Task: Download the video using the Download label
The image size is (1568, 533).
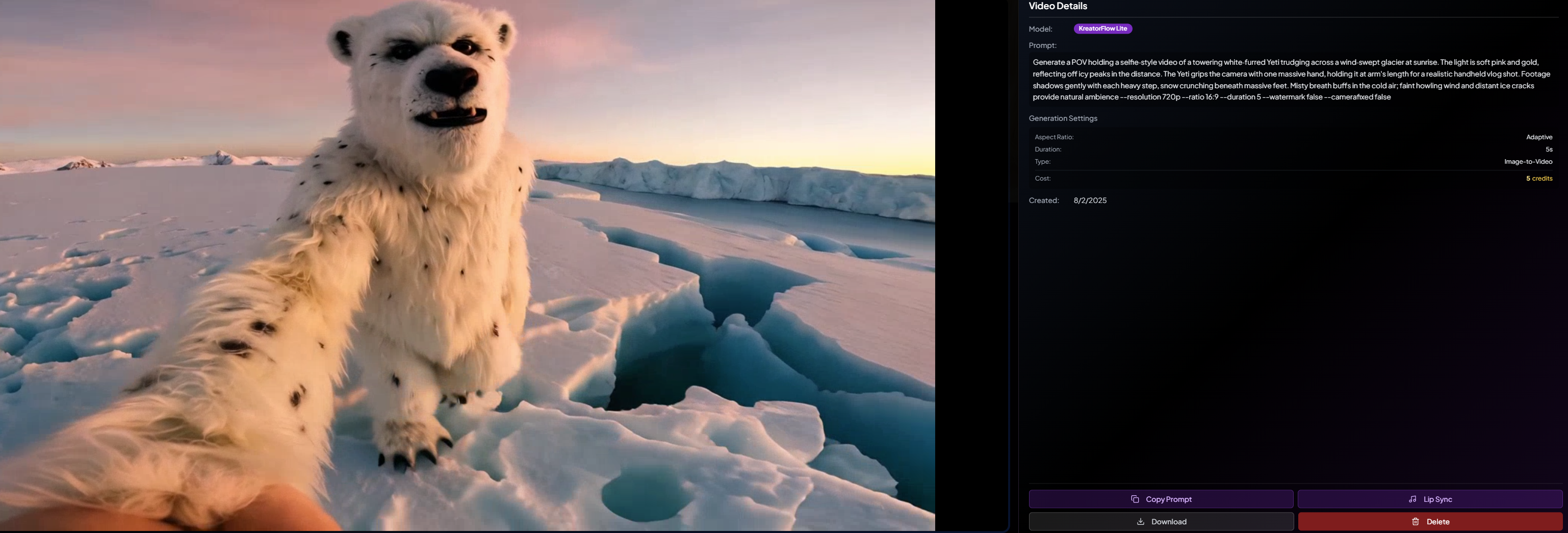Action: click(x=1169, y=521)
